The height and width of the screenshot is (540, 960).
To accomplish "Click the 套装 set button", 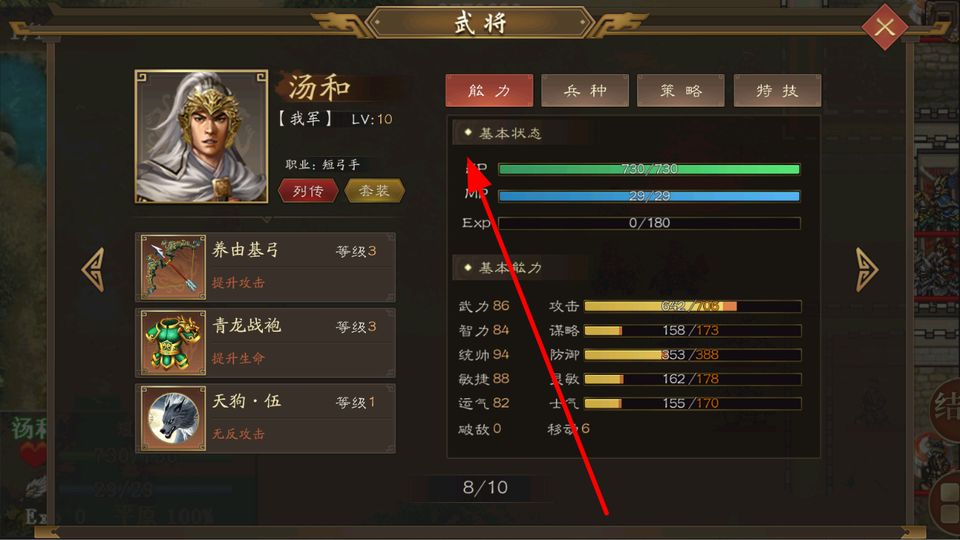I will pos(374,191).
